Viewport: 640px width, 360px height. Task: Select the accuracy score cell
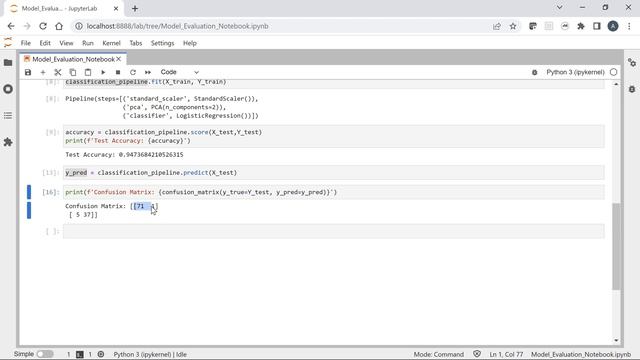333,136
